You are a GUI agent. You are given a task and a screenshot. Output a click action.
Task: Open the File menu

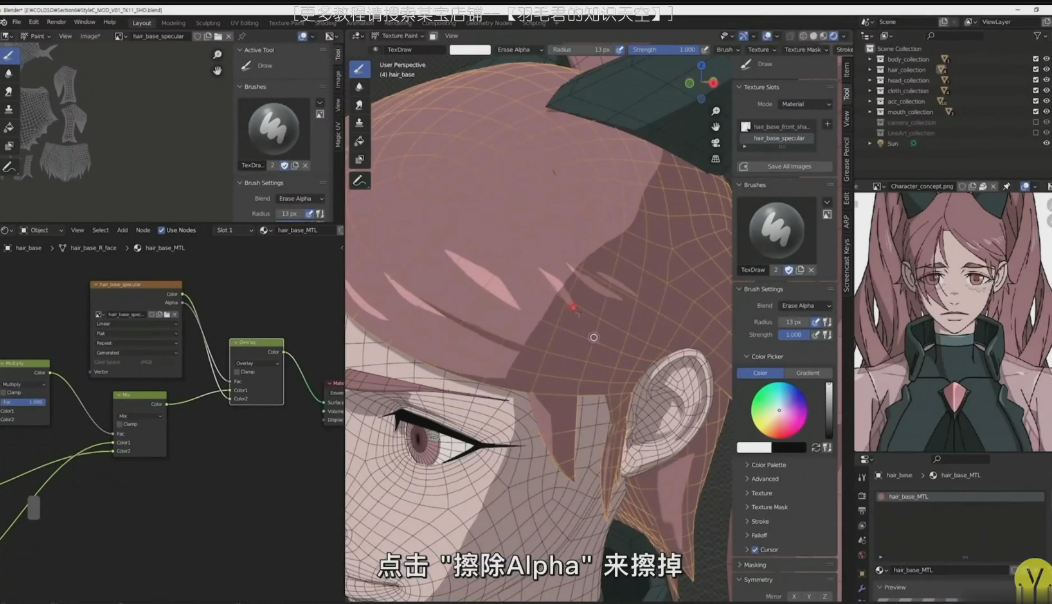[17, 22]
